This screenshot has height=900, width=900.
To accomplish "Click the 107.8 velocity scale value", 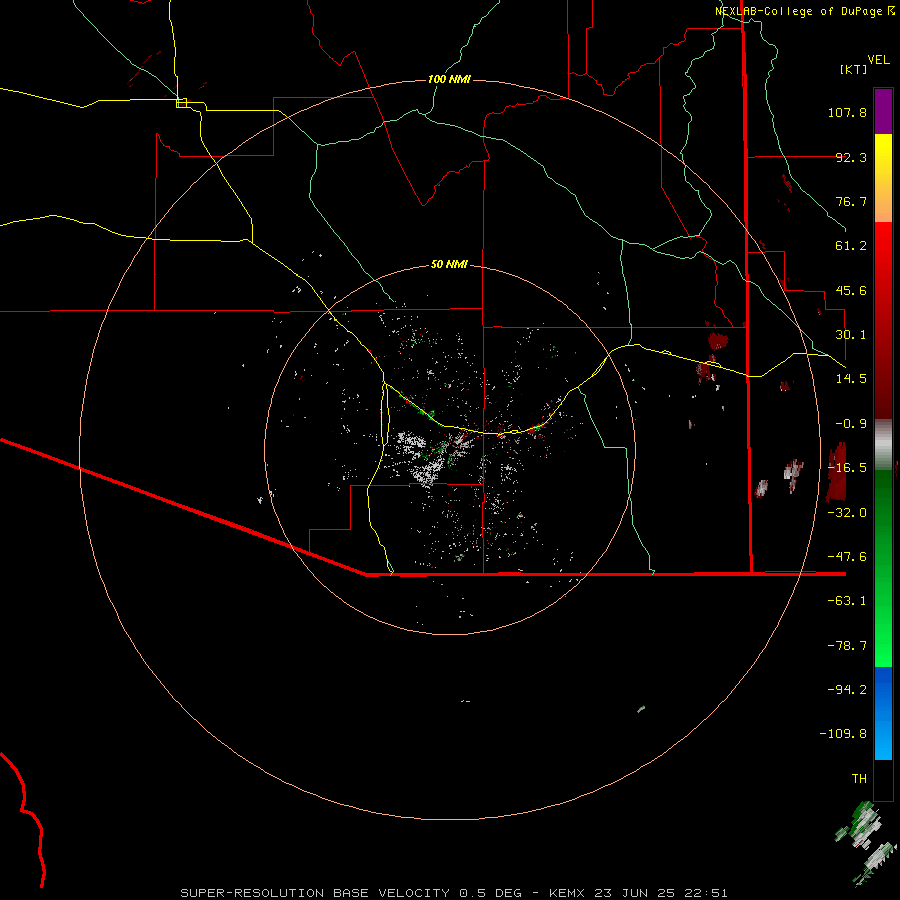I will [847, 112].
